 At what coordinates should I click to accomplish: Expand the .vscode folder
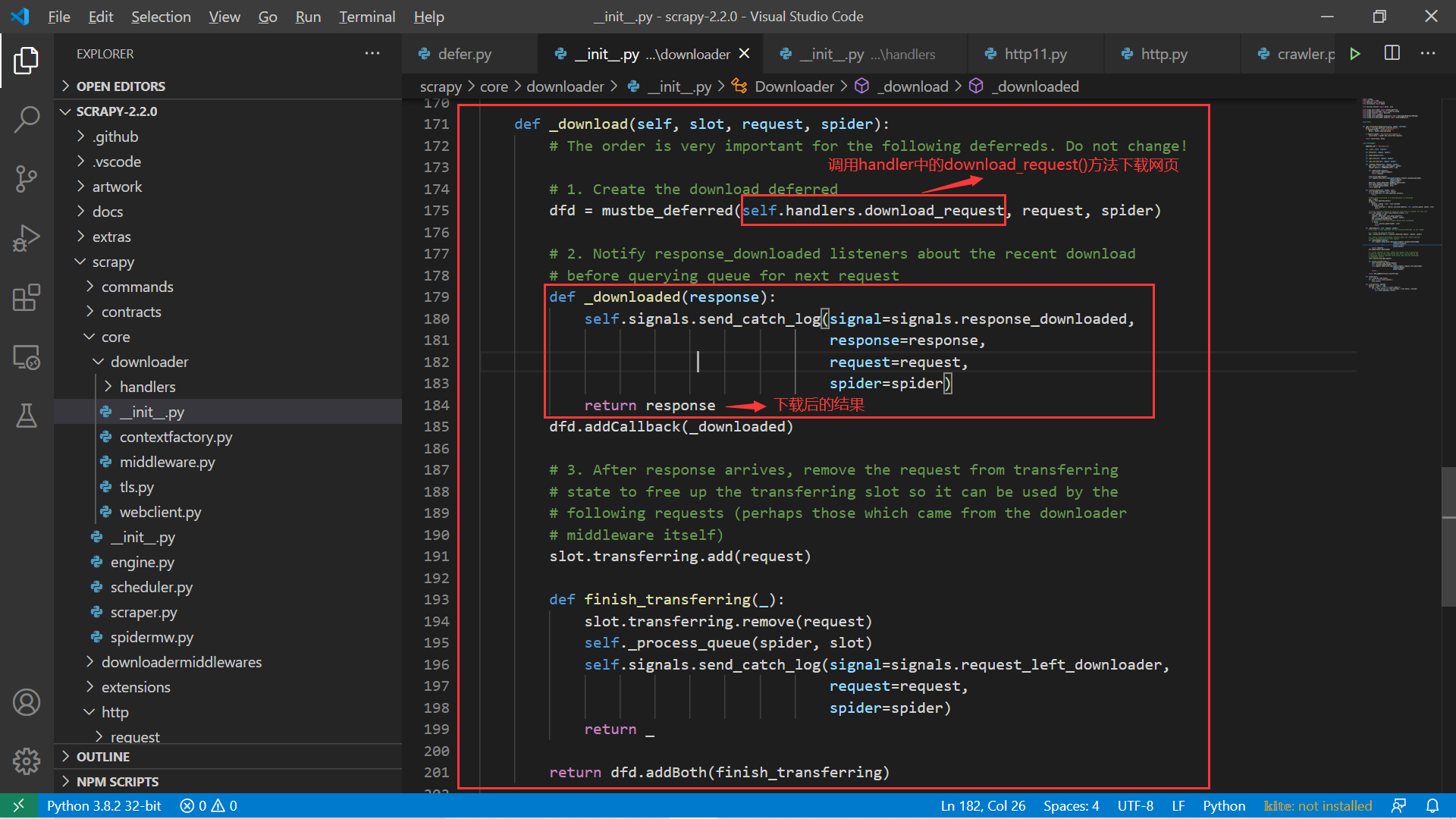pos(227,162)
